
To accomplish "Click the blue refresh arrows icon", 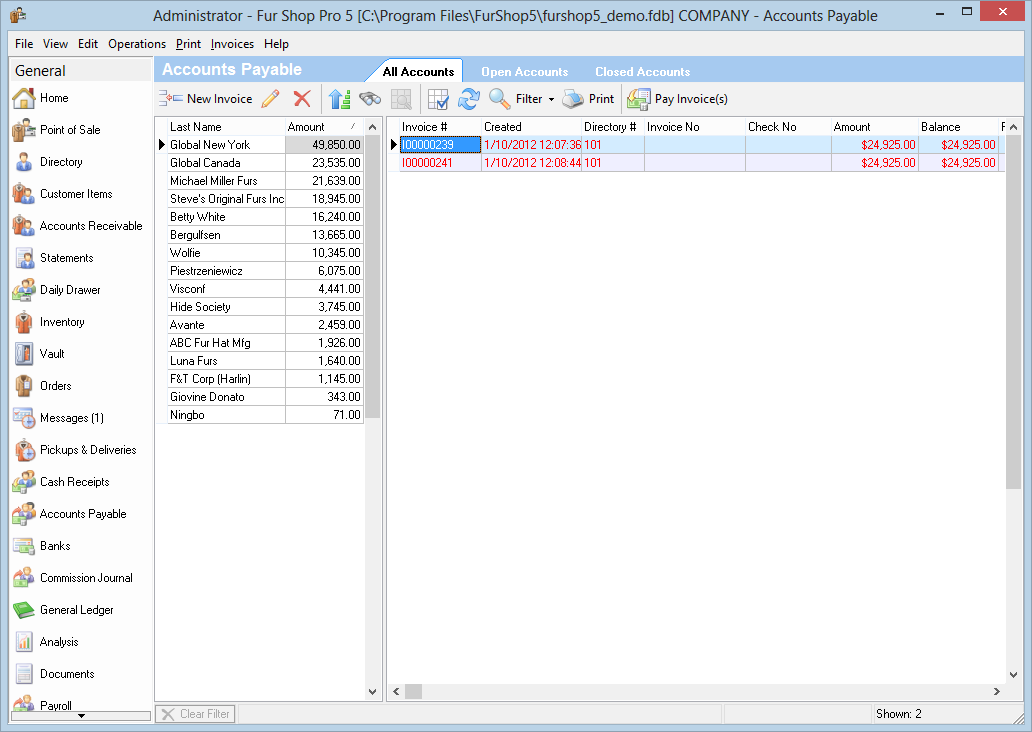I will click(x=468, y=99).
